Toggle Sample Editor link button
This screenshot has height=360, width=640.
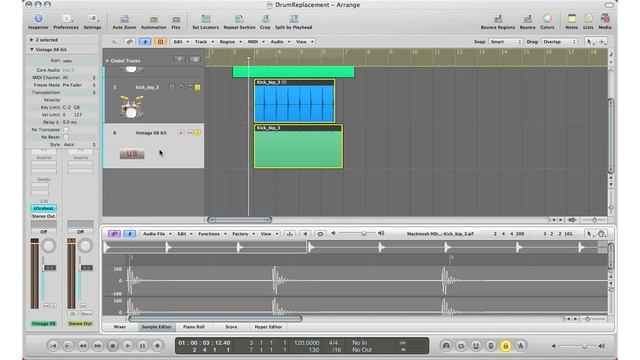(x=114, y=234)
